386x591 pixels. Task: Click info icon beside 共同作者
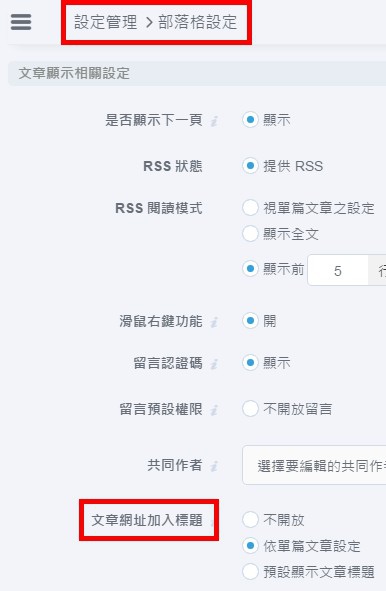point(214,466)
